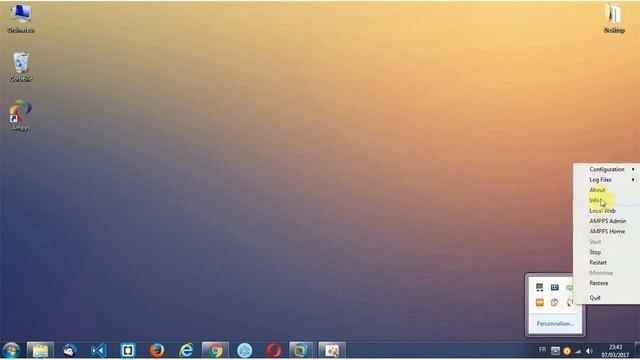Open the Corbeille recycle bin icon
Image resolution: width=640 pixels, height=360 pixels.
pyautogui.click(x=21, y=67)
